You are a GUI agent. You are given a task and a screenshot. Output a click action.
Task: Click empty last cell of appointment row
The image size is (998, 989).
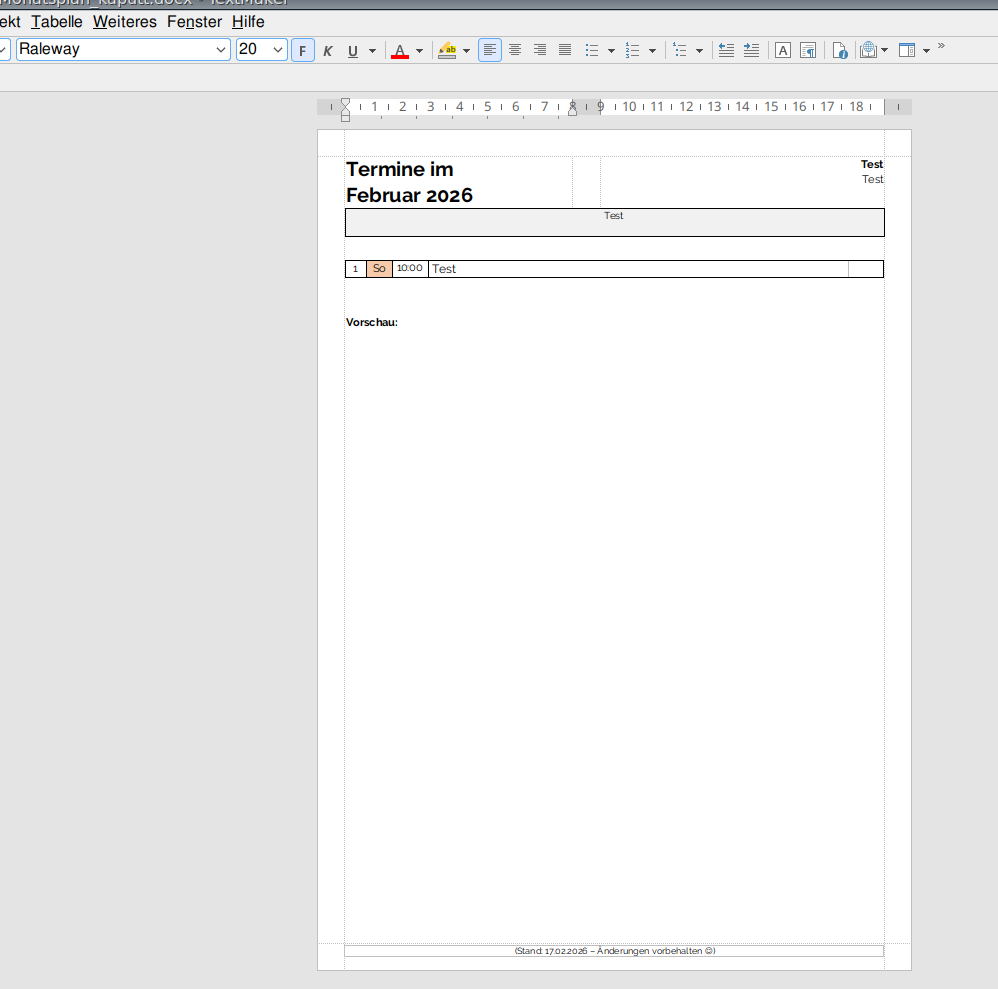[x=866, y=269]
